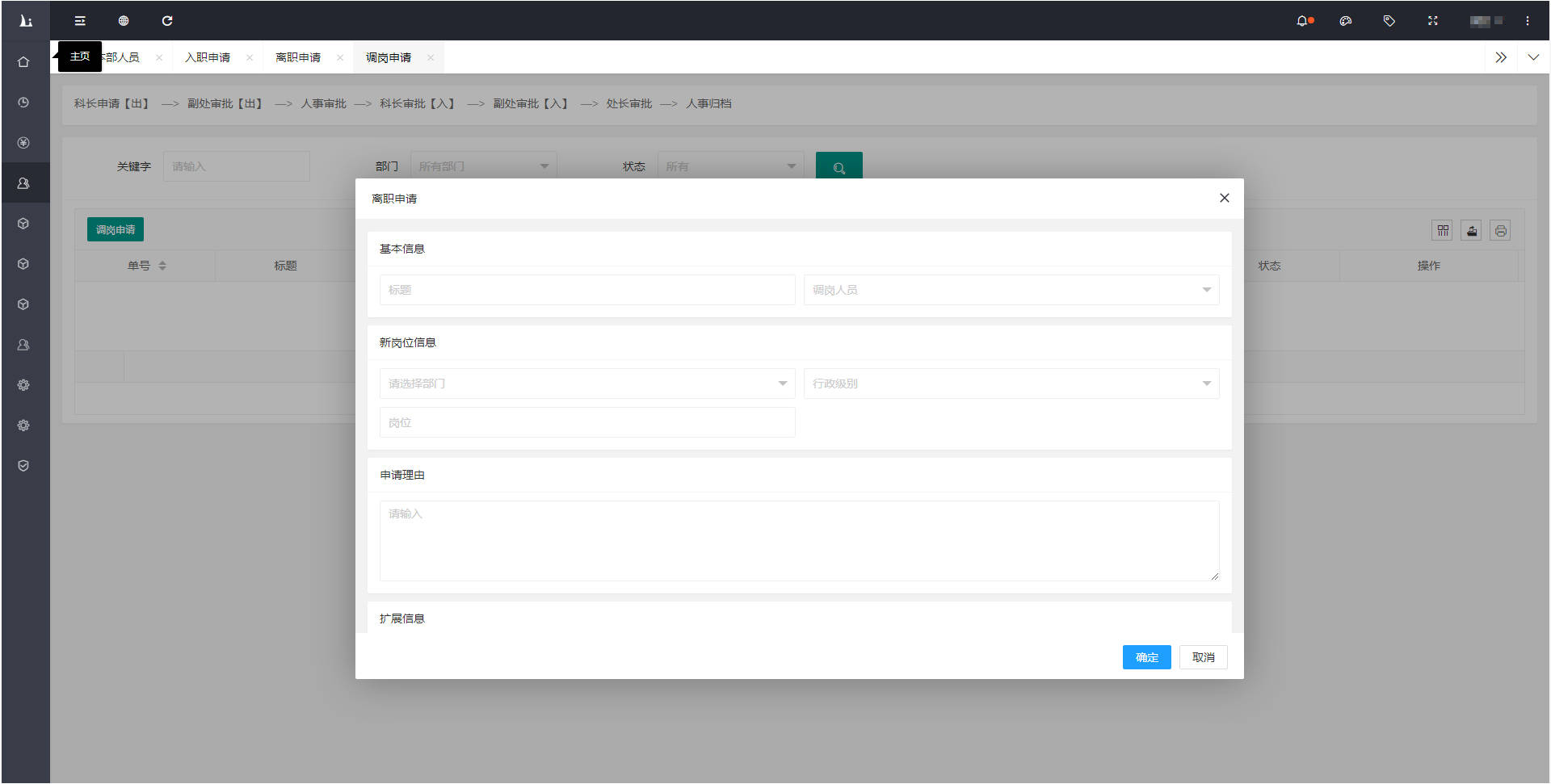Open the theme palette icon
The height and width of the screenshot is (784, 1551).
(1346, 21)
